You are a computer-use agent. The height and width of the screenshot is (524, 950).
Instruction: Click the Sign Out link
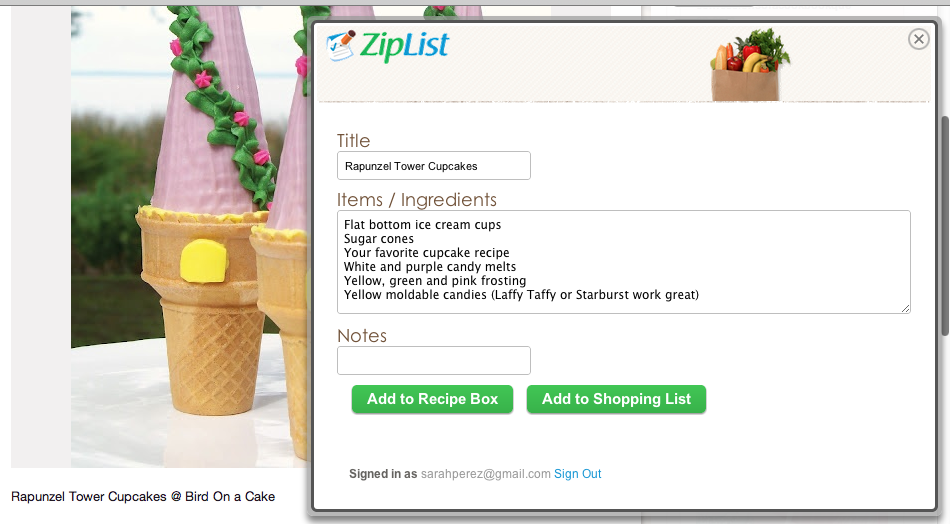click(x=577, y=474)
